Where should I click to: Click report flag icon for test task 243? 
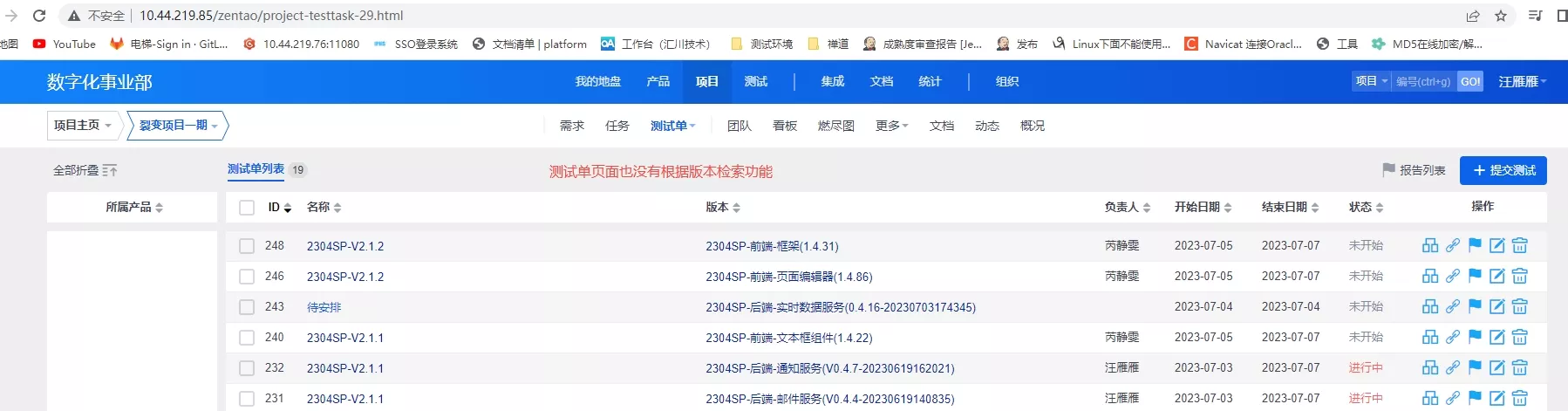1475,306
